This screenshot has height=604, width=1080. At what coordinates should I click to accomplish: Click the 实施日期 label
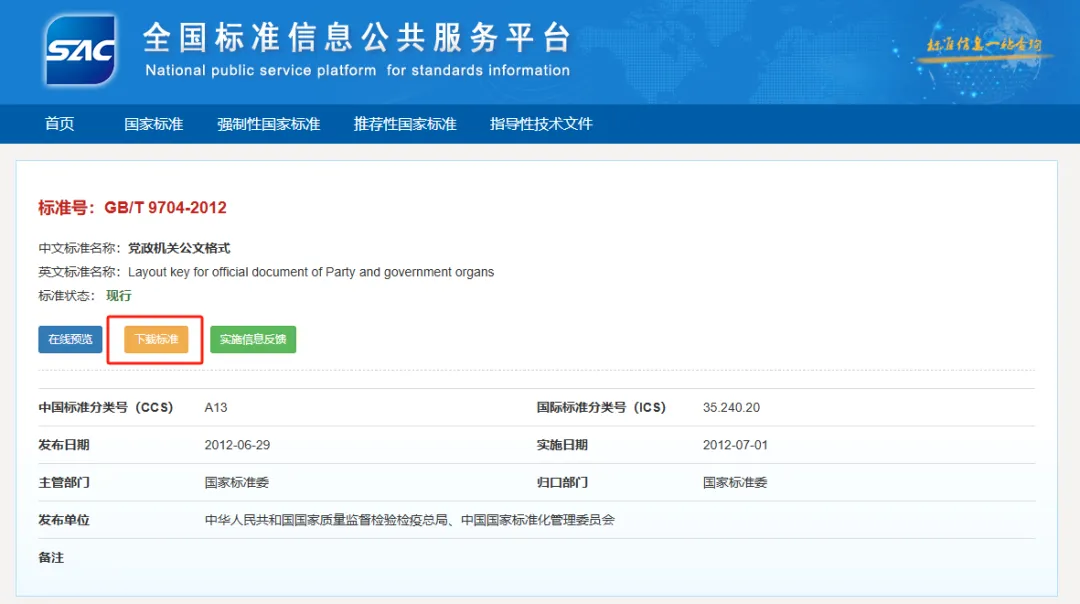click(x=562, y=445)
